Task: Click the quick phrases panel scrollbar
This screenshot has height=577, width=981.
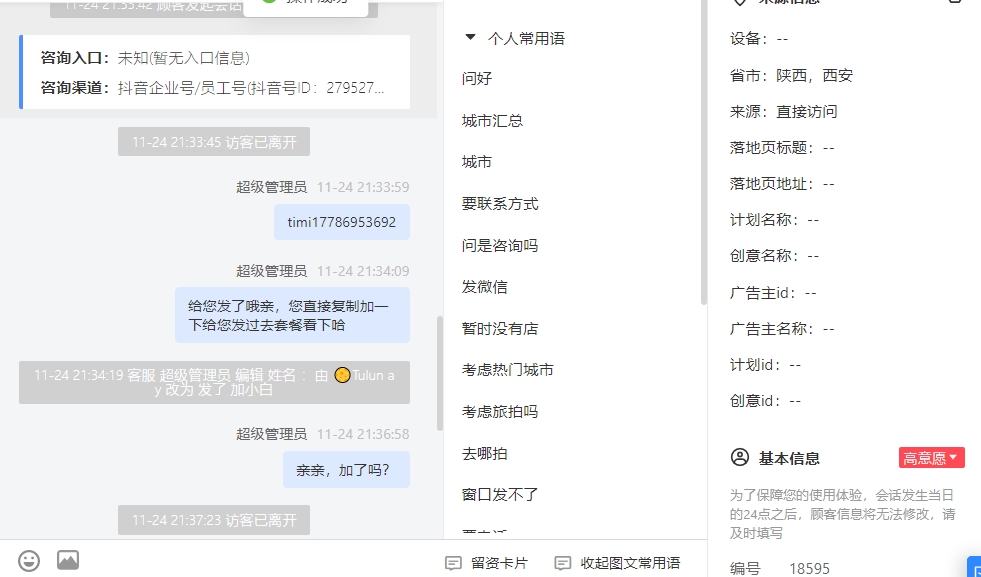Action: [x=704, y=153]
